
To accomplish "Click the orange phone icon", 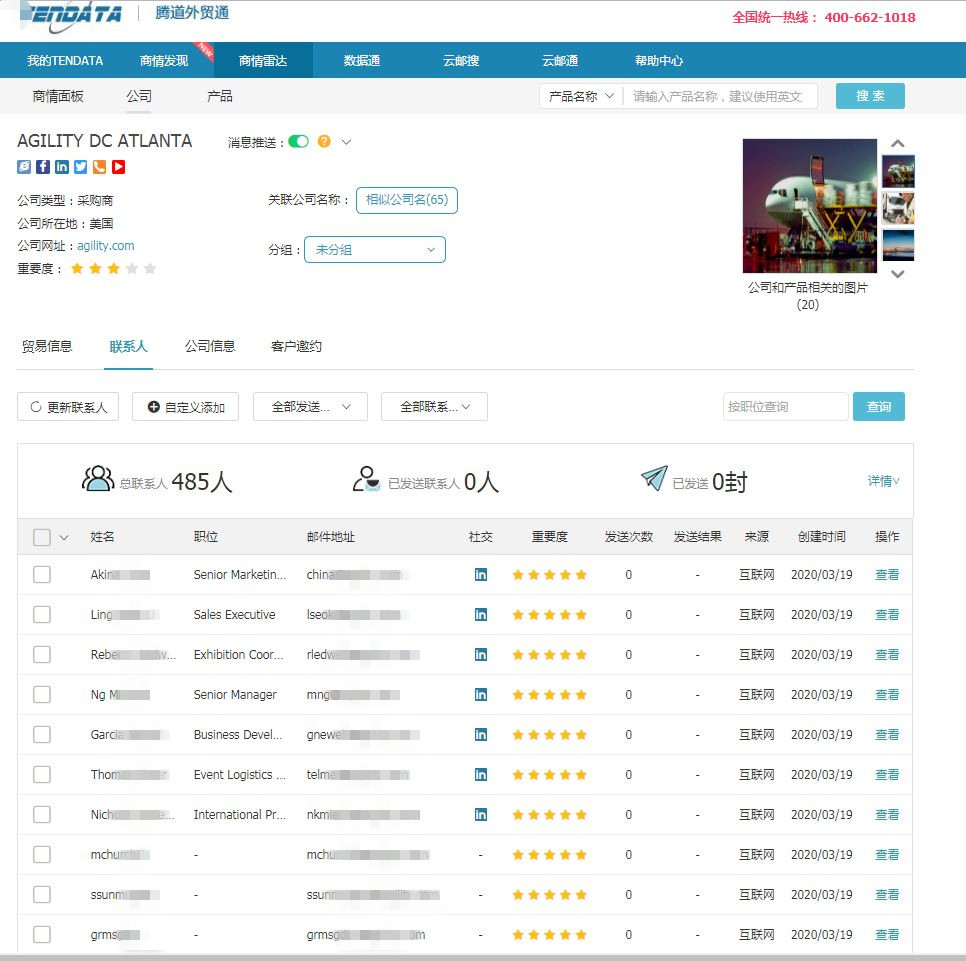I will tap(99, 166).
